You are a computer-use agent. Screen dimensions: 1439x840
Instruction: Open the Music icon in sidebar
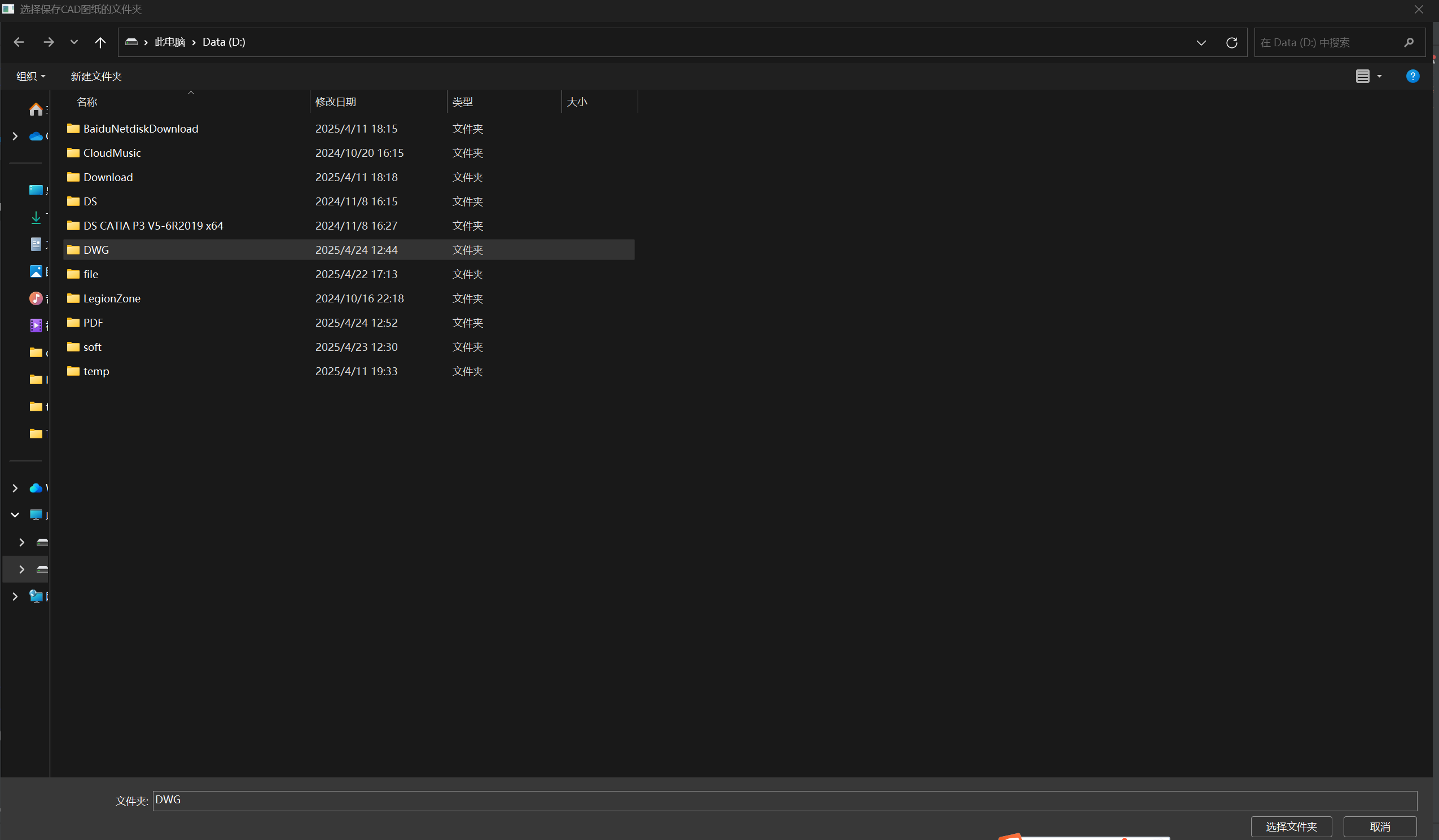click(36, 298)
